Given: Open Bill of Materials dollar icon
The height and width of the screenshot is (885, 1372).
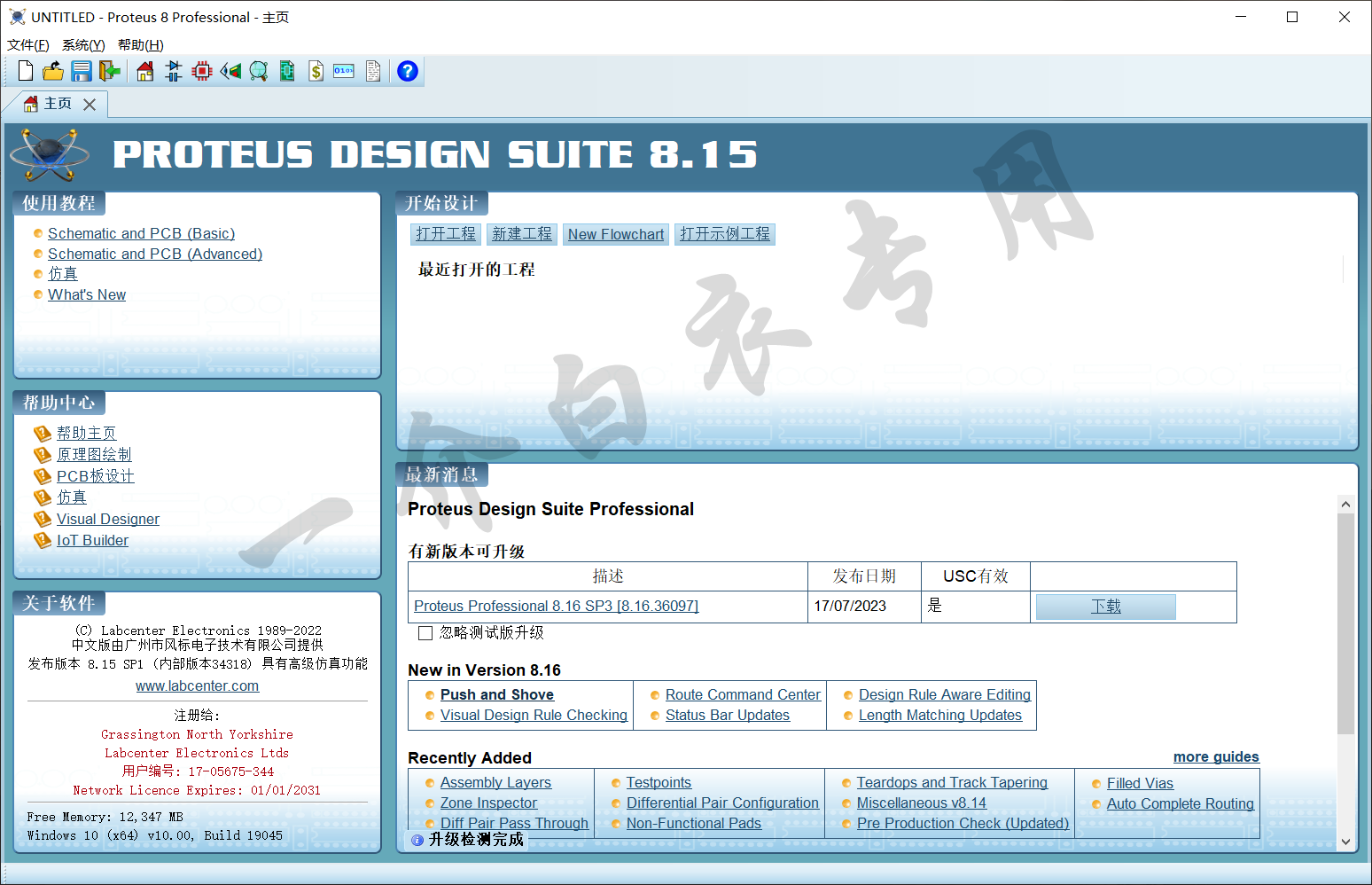Looking at the screenshot, I should 316,71.
